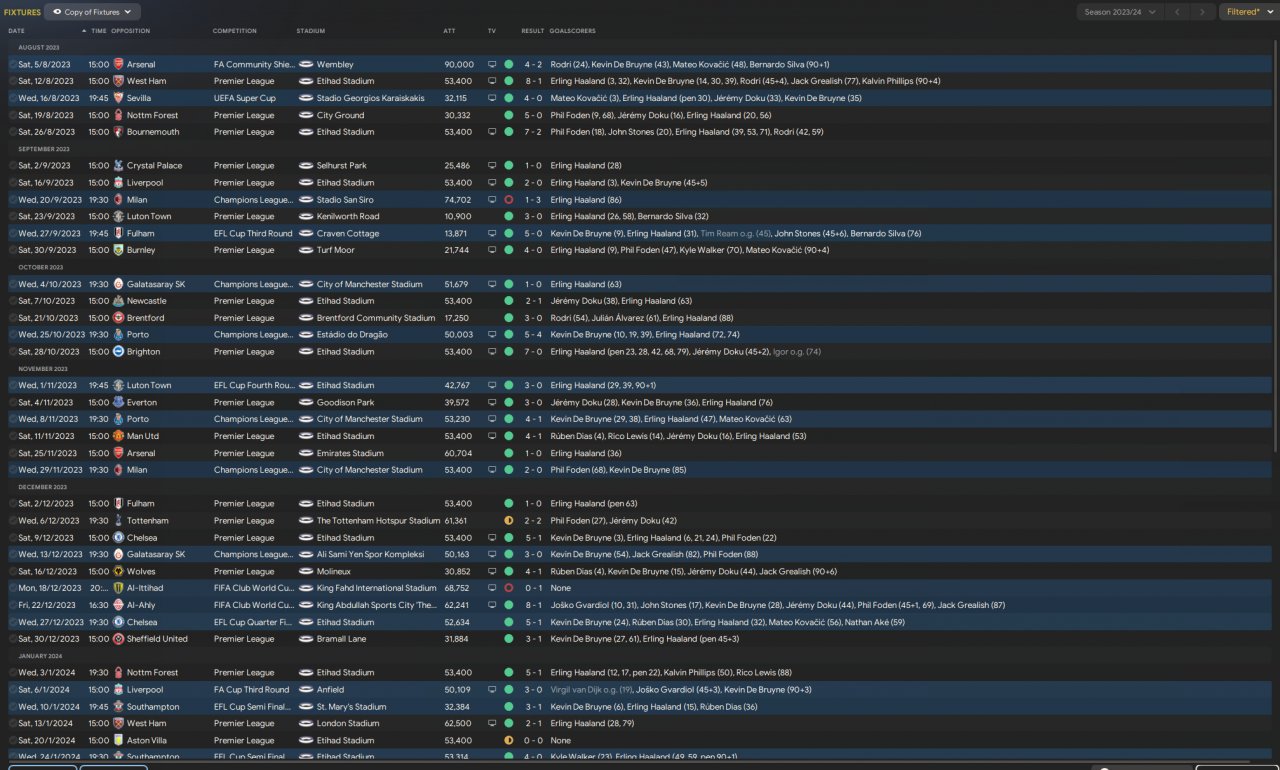Click the yellow draw indicator in the Tottenham row
Image resolution: width=1280 pixels, height=770 pixels.
click(x=508, y=521)
